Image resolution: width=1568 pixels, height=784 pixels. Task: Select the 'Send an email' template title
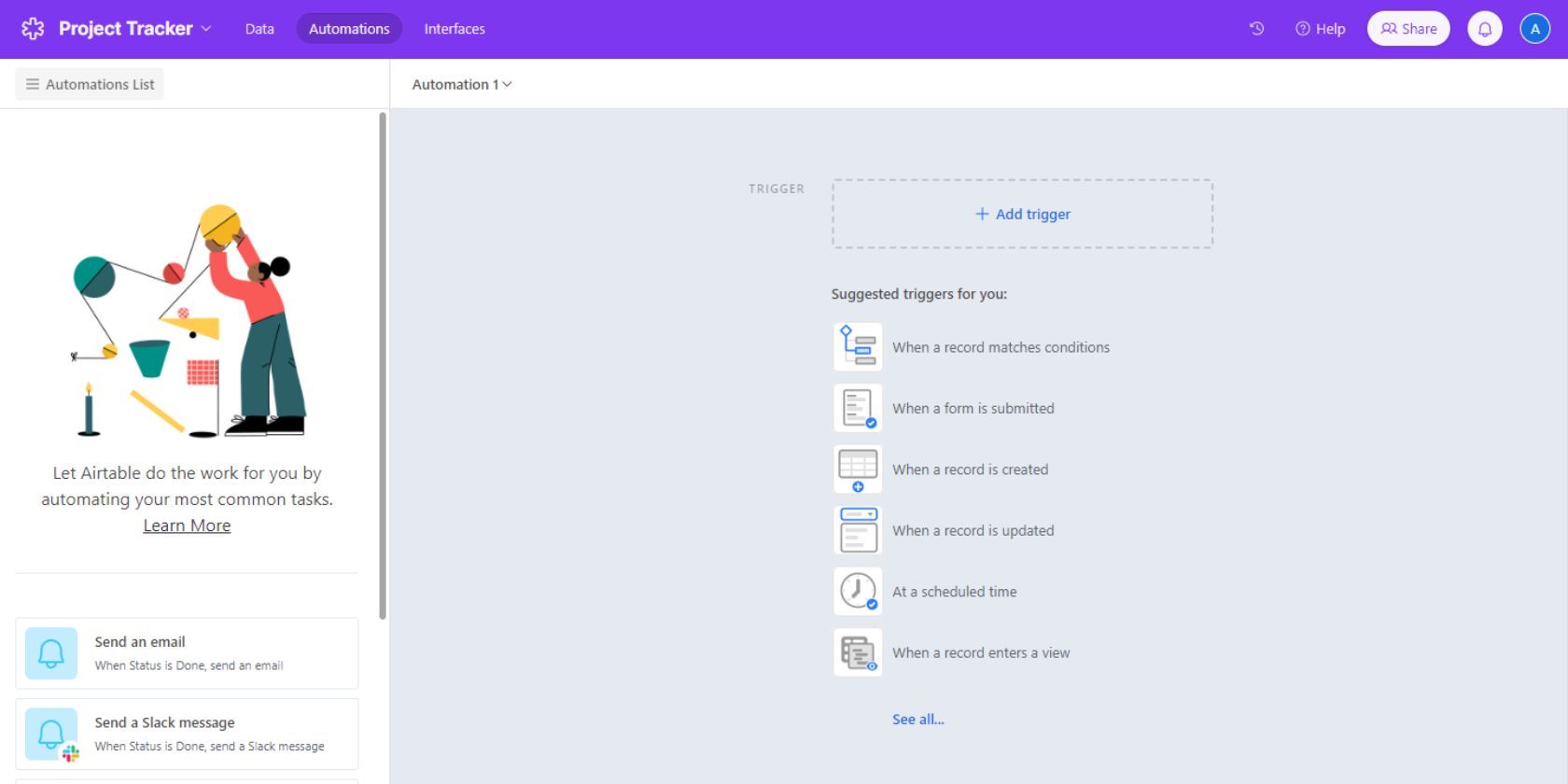click(x=140, y=642)
